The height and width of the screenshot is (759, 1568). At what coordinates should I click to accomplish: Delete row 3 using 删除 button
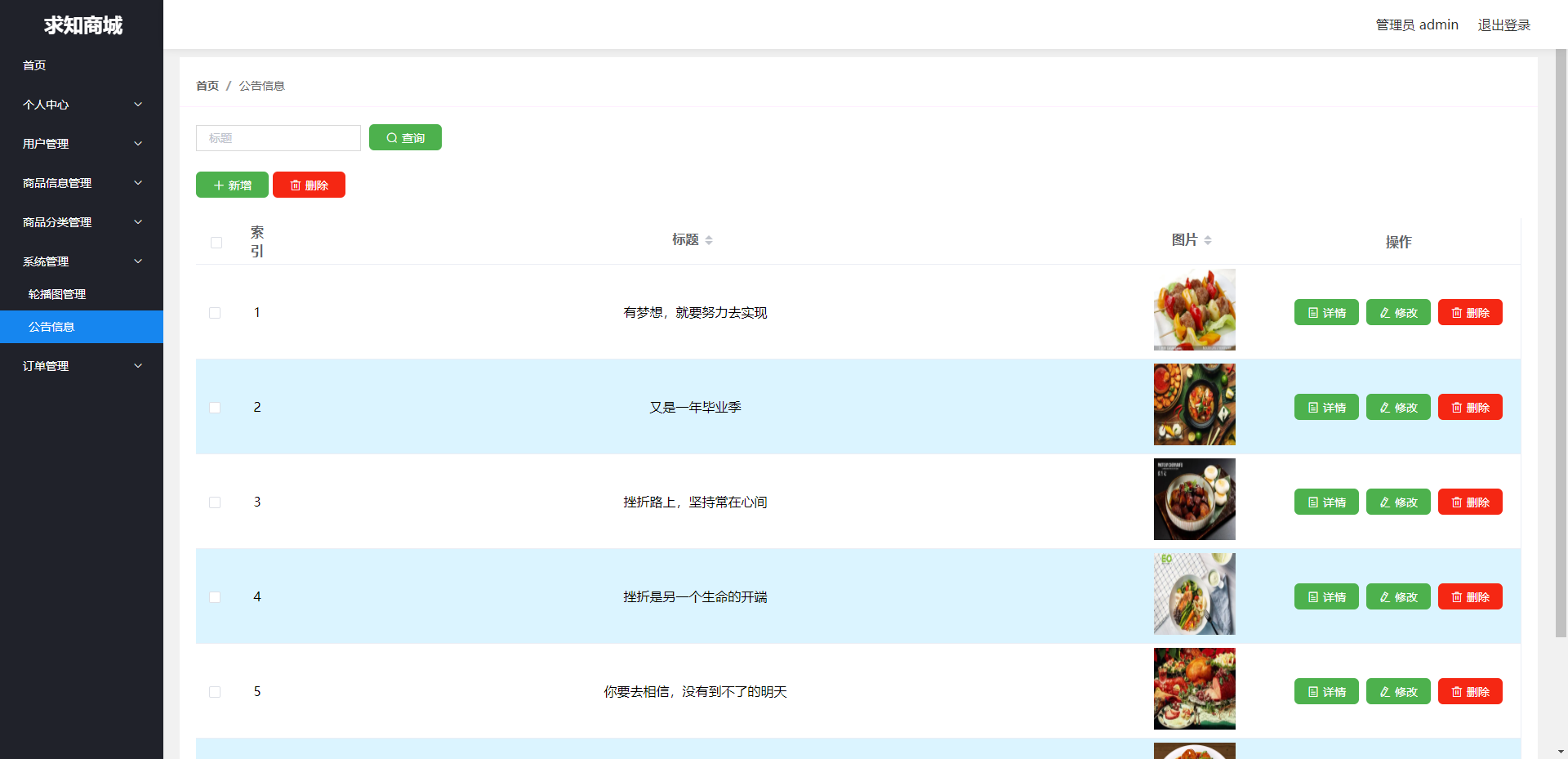coord(1470,502)
